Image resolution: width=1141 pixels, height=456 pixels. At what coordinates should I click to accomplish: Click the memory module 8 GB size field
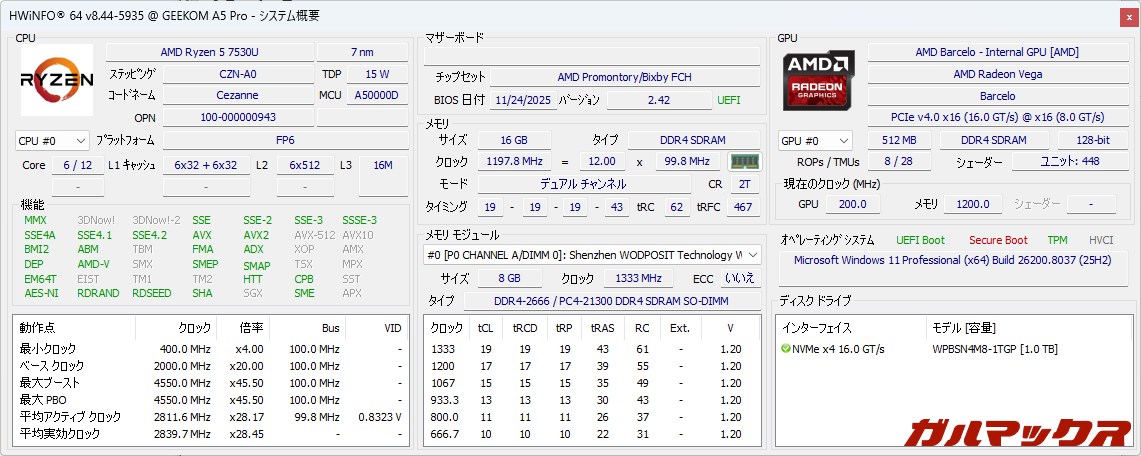(x=509, y=279)
